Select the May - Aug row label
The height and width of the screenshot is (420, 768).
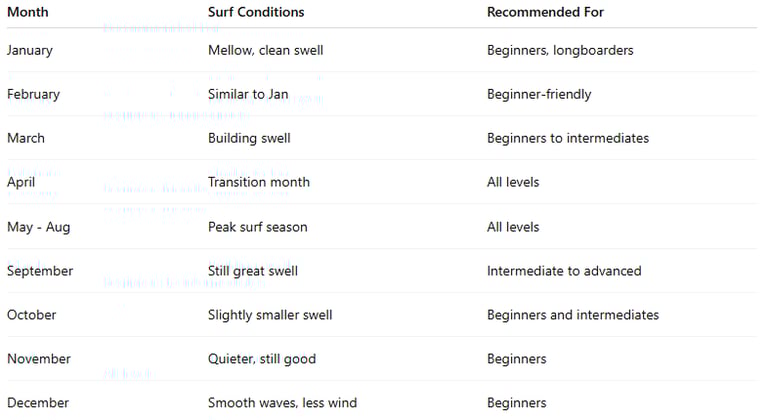point(39,227)
